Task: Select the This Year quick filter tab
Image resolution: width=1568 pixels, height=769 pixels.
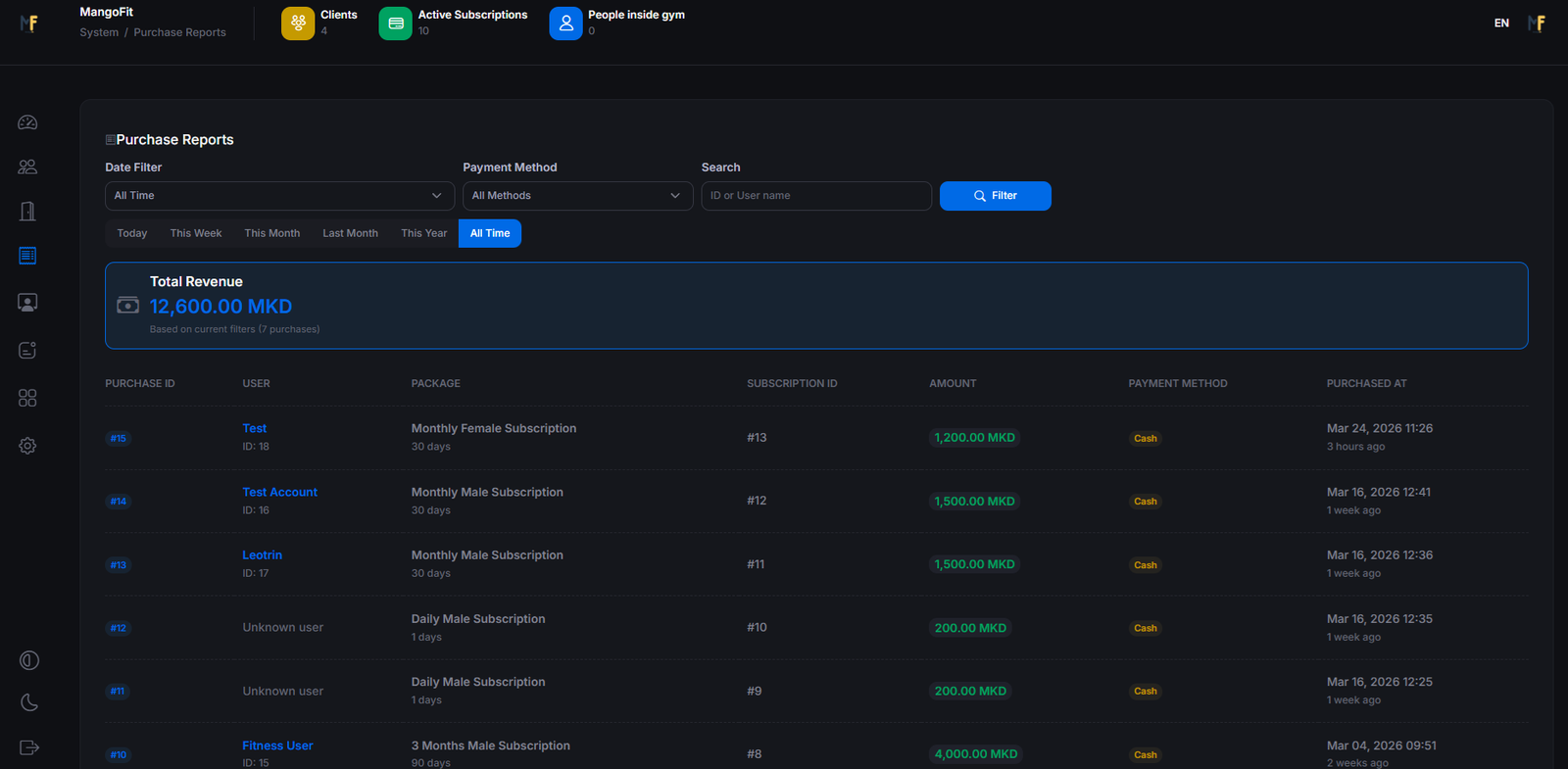Action: coord(423,233)
